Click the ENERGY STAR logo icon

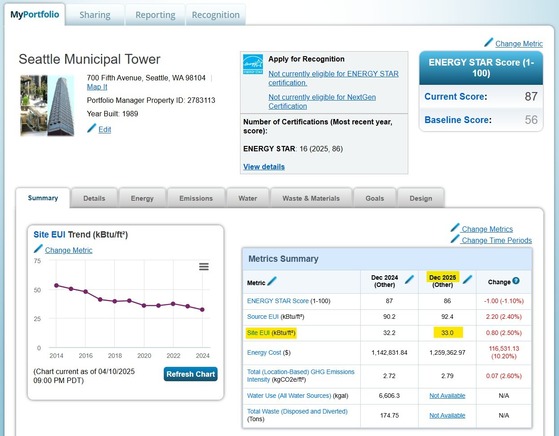[x=253, y=64]
